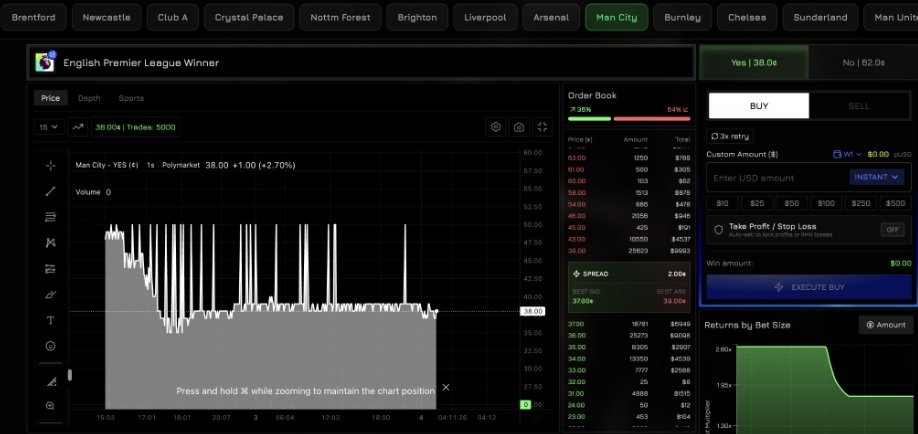Switch to the Depth tab
The width and height of the screenshot is (918, 434).
(89, 98)
